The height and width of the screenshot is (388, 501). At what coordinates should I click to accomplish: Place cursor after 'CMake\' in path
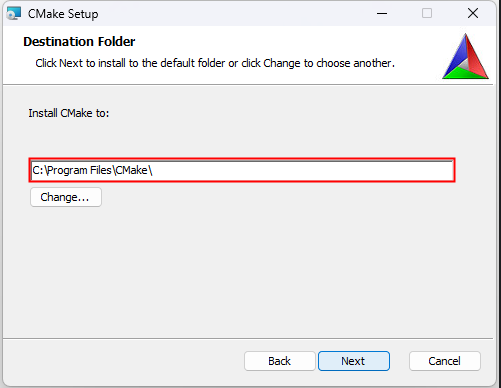point(154,170)
